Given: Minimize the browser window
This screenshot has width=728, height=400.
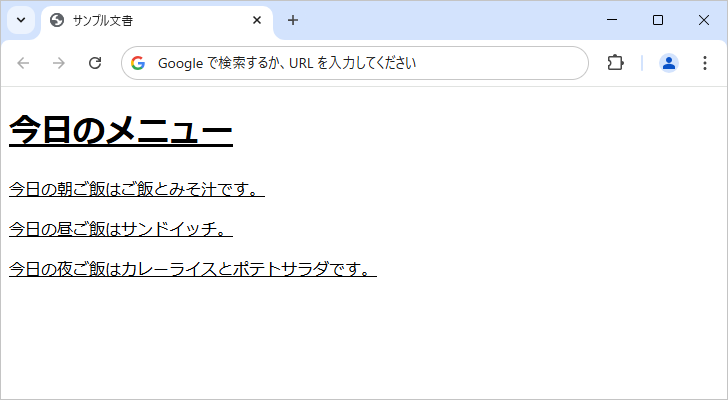Looking at the screenshot, I should pyautogui.click(x=611, y=20).
